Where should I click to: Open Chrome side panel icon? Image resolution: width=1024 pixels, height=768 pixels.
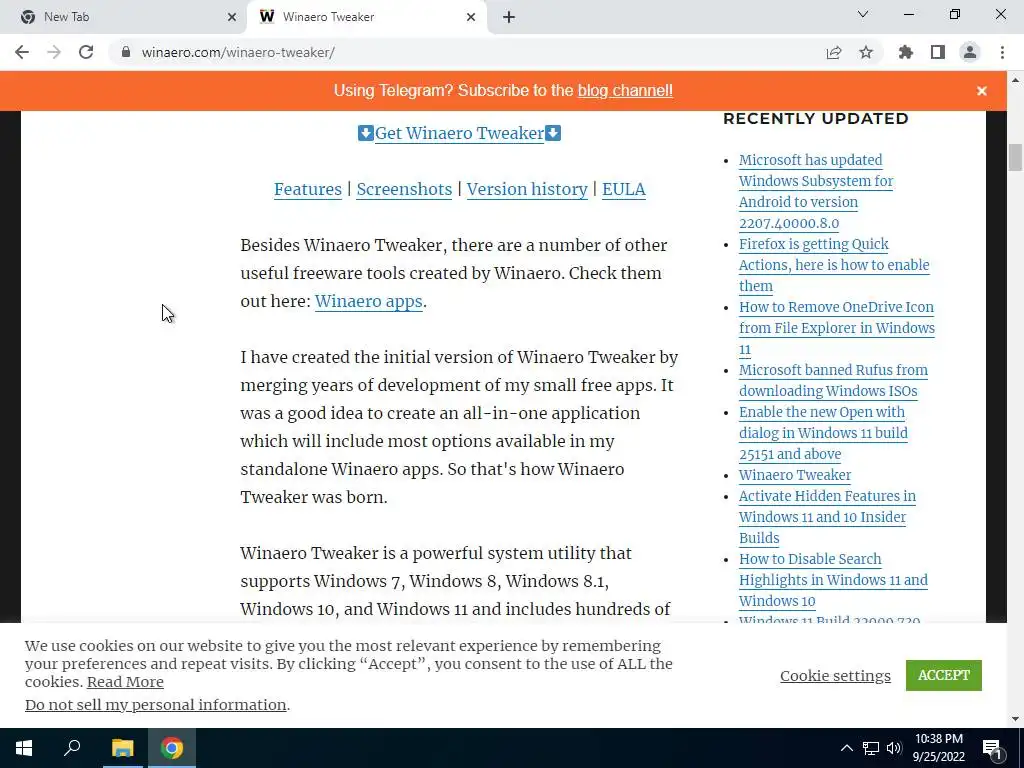pyautogui.click(x=938, y=52)
